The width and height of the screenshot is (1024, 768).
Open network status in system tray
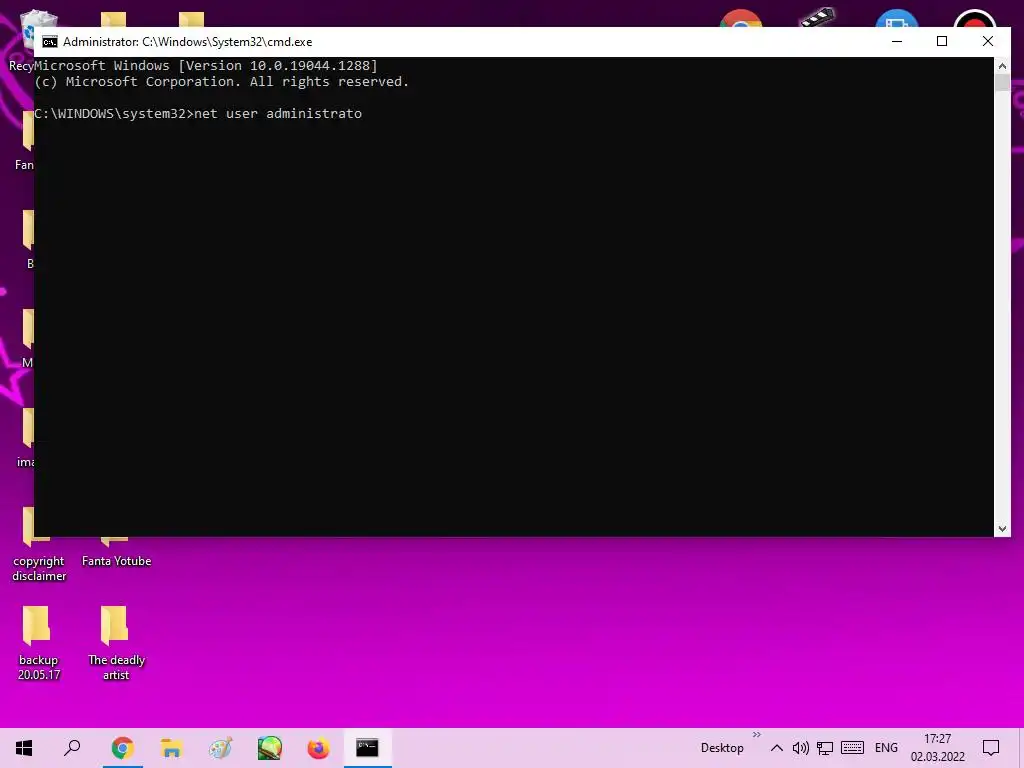(x=825, y=748)
